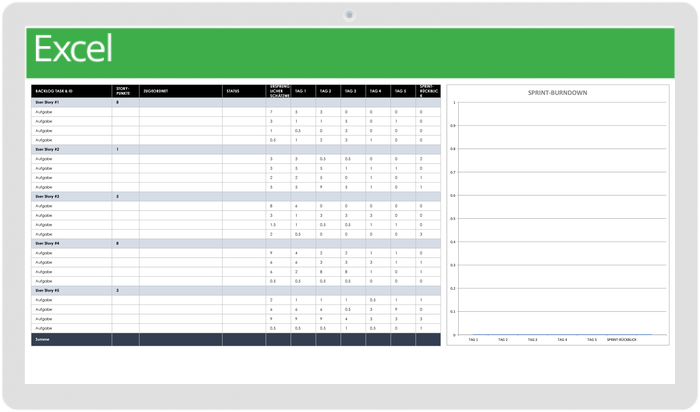Select the TAG 1 chart axis label
The image size is (700, 412).
click(x=473, y=340)
